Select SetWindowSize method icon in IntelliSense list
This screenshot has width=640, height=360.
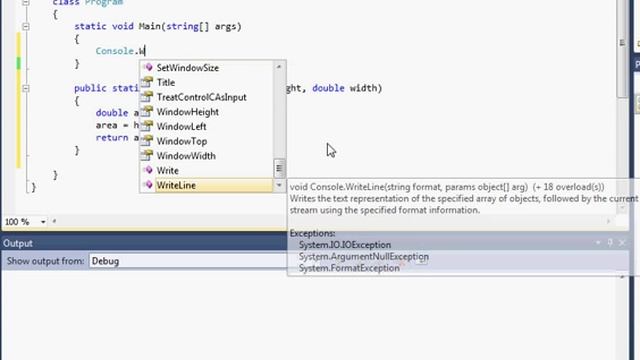(148, 67)
